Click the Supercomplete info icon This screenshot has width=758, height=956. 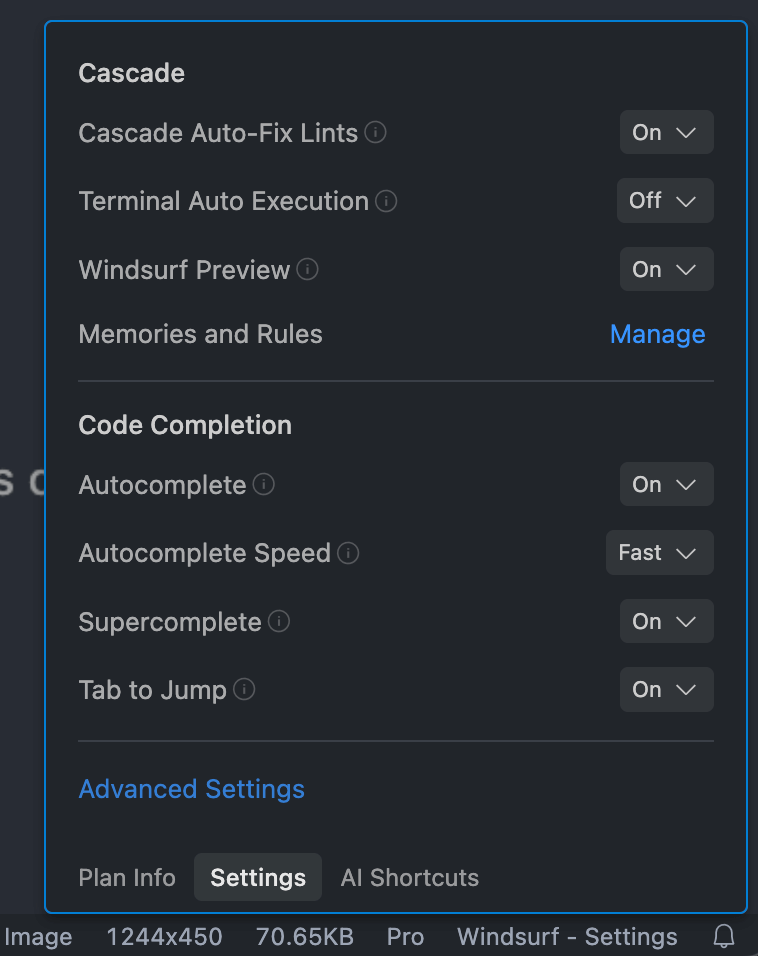(280, 621)
